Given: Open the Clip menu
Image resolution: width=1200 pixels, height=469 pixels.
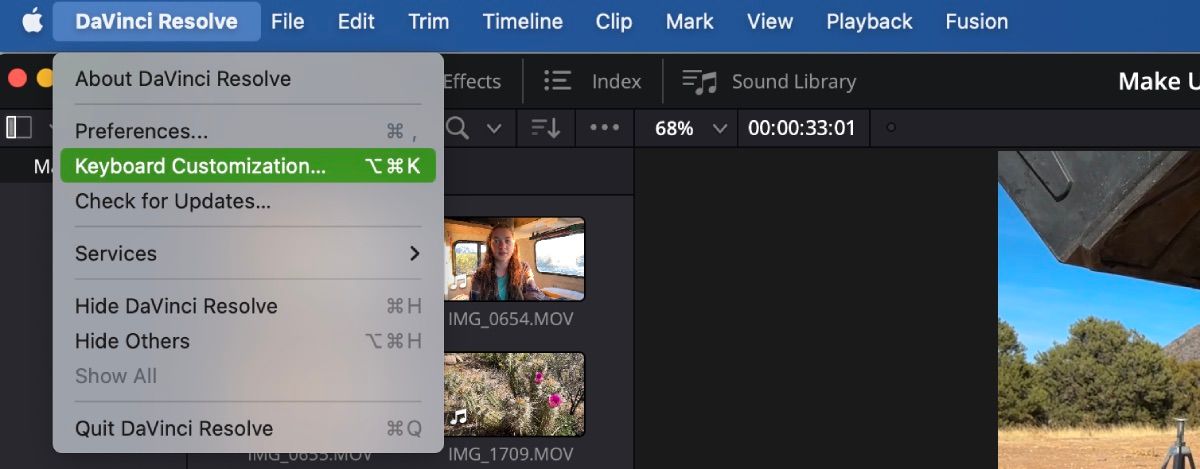Looking at the screenshot, I should pos(613,21).
